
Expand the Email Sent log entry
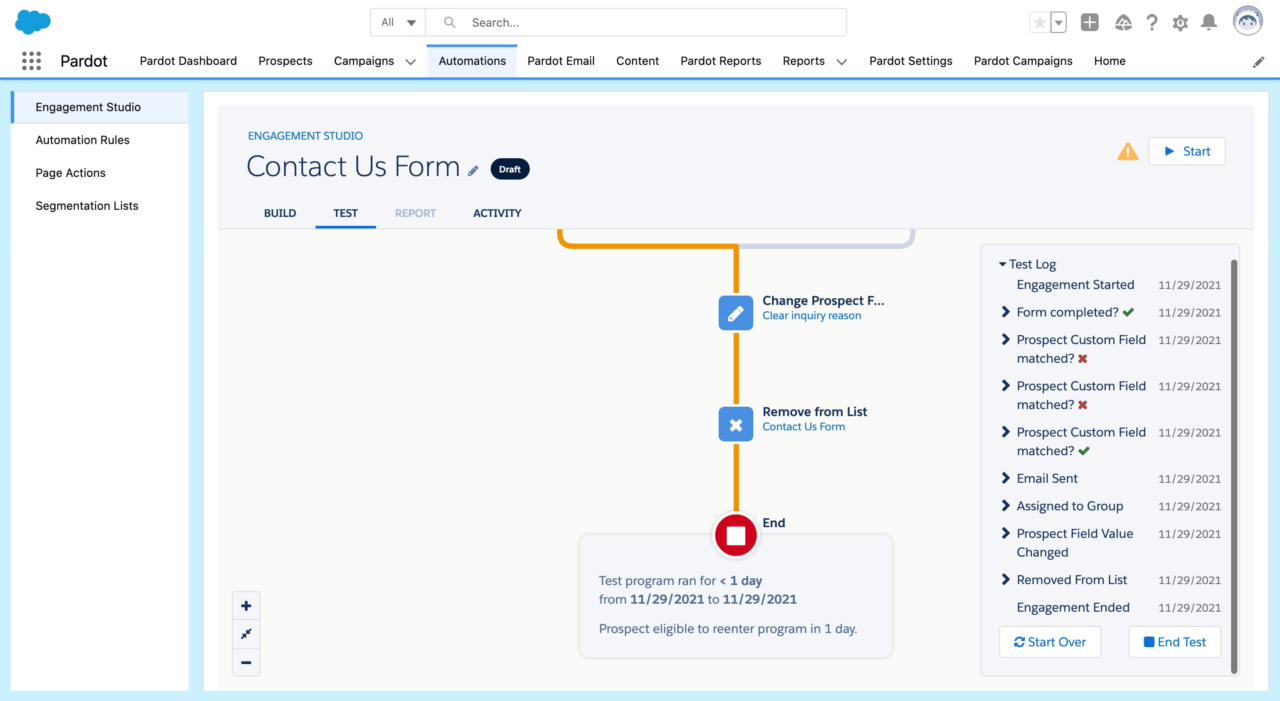pos(1006,478)
